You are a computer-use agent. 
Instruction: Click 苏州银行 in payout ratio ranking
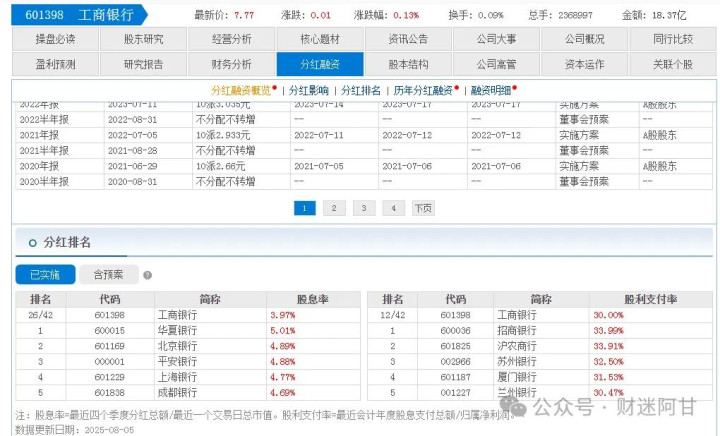(x=517, y=362)
